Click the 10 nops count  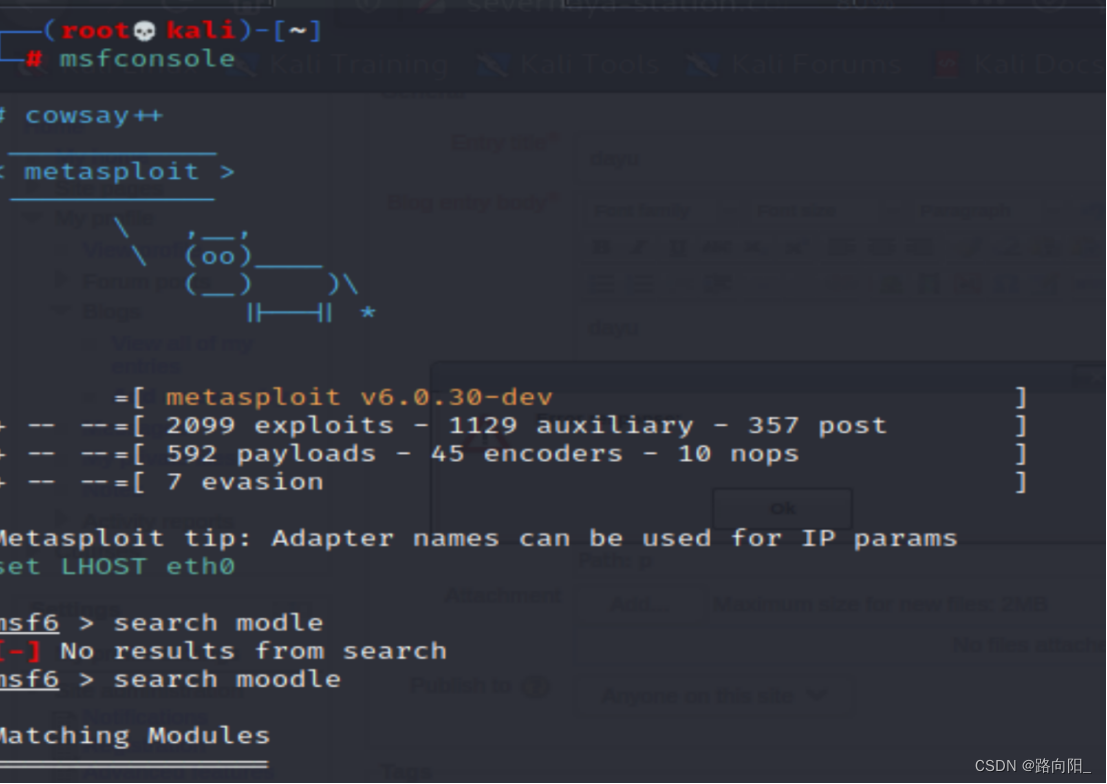(738, 453)
